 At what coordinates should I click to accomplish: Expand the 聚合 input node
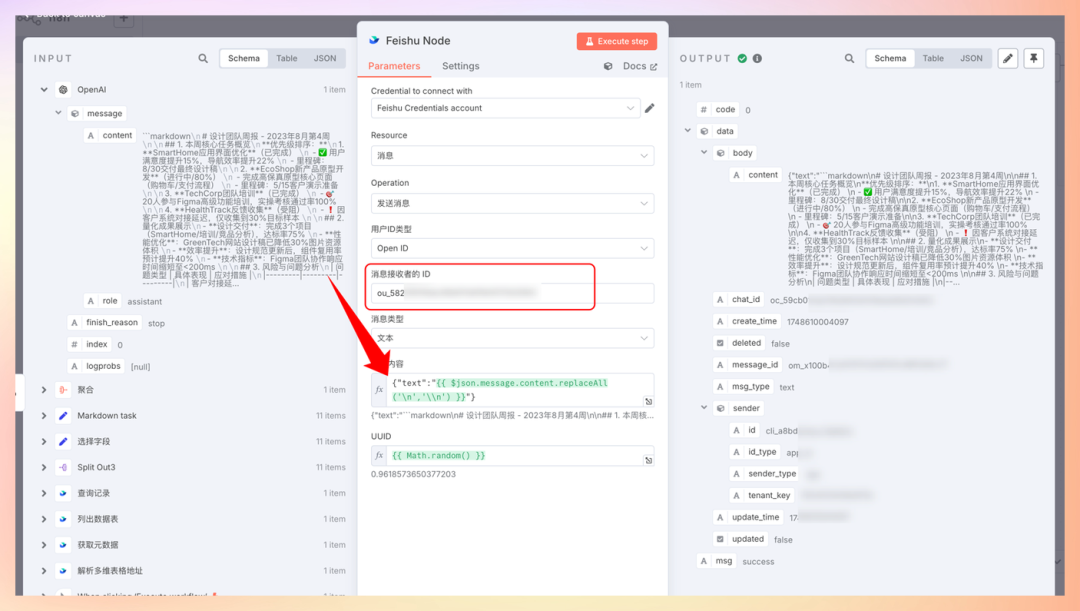tap(44, 390)
